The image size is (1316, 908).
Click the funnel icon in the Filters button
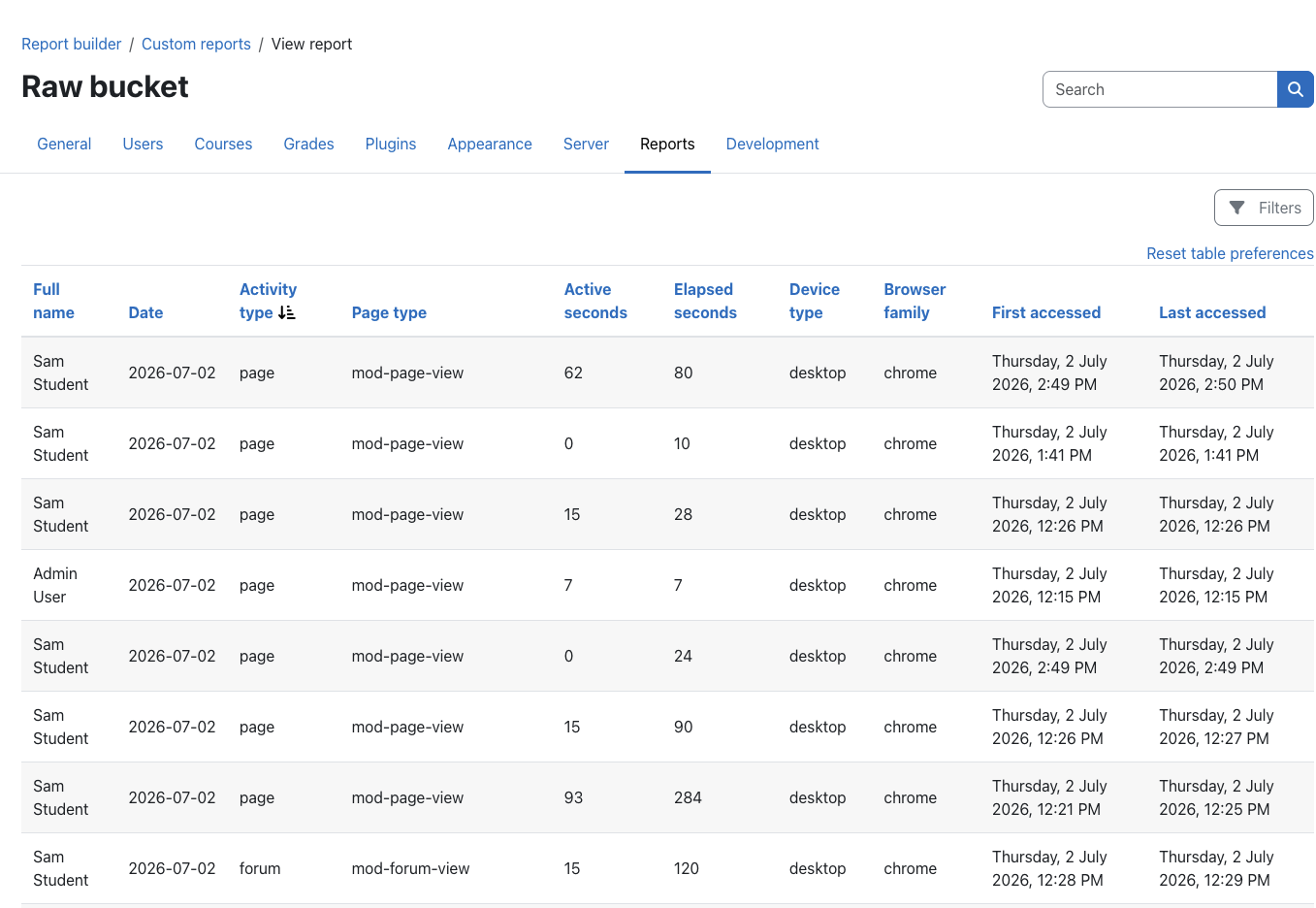(1236, 208)
